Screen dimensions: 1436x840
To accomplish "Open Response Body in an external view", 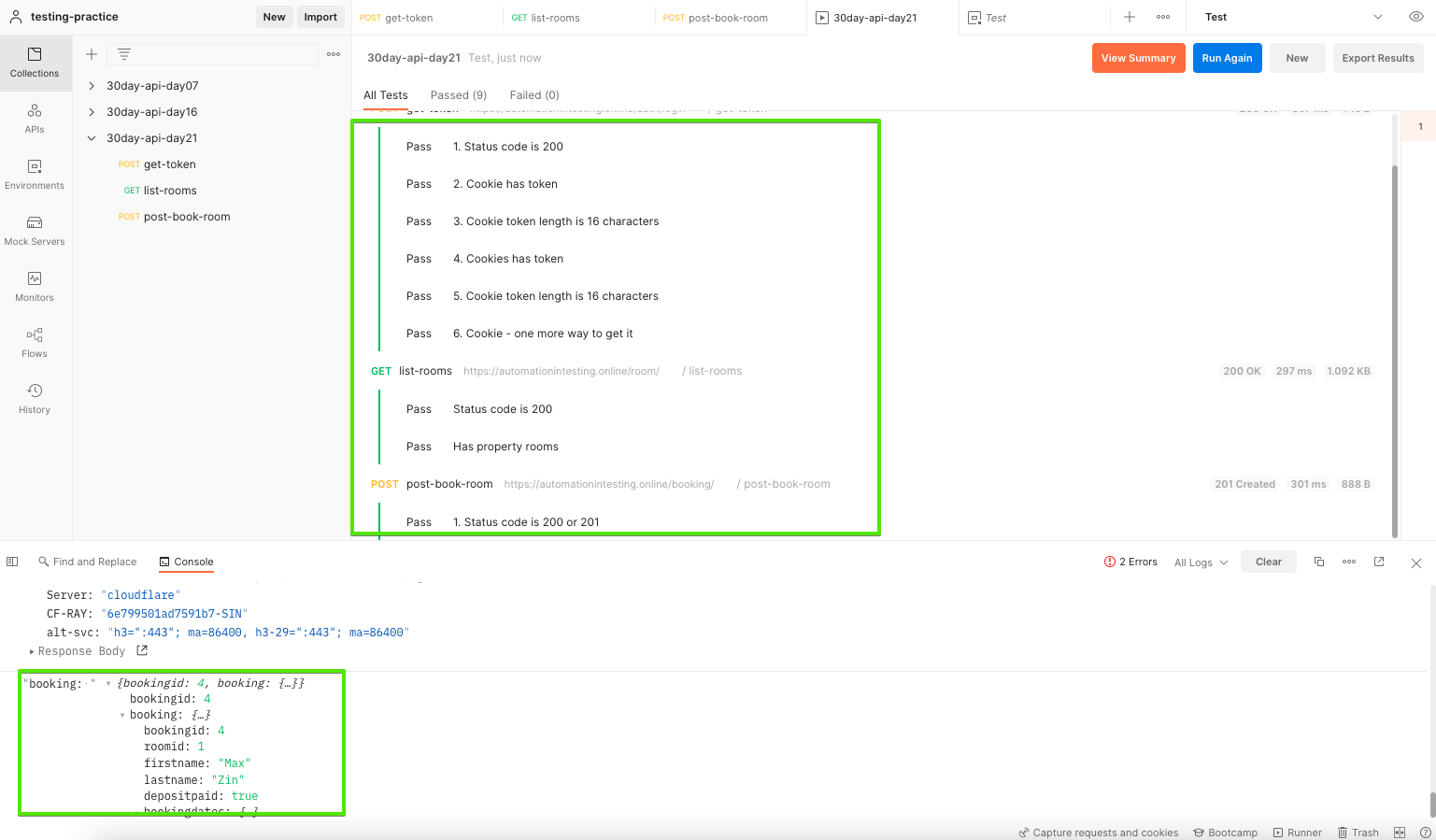I will [142, 650].
